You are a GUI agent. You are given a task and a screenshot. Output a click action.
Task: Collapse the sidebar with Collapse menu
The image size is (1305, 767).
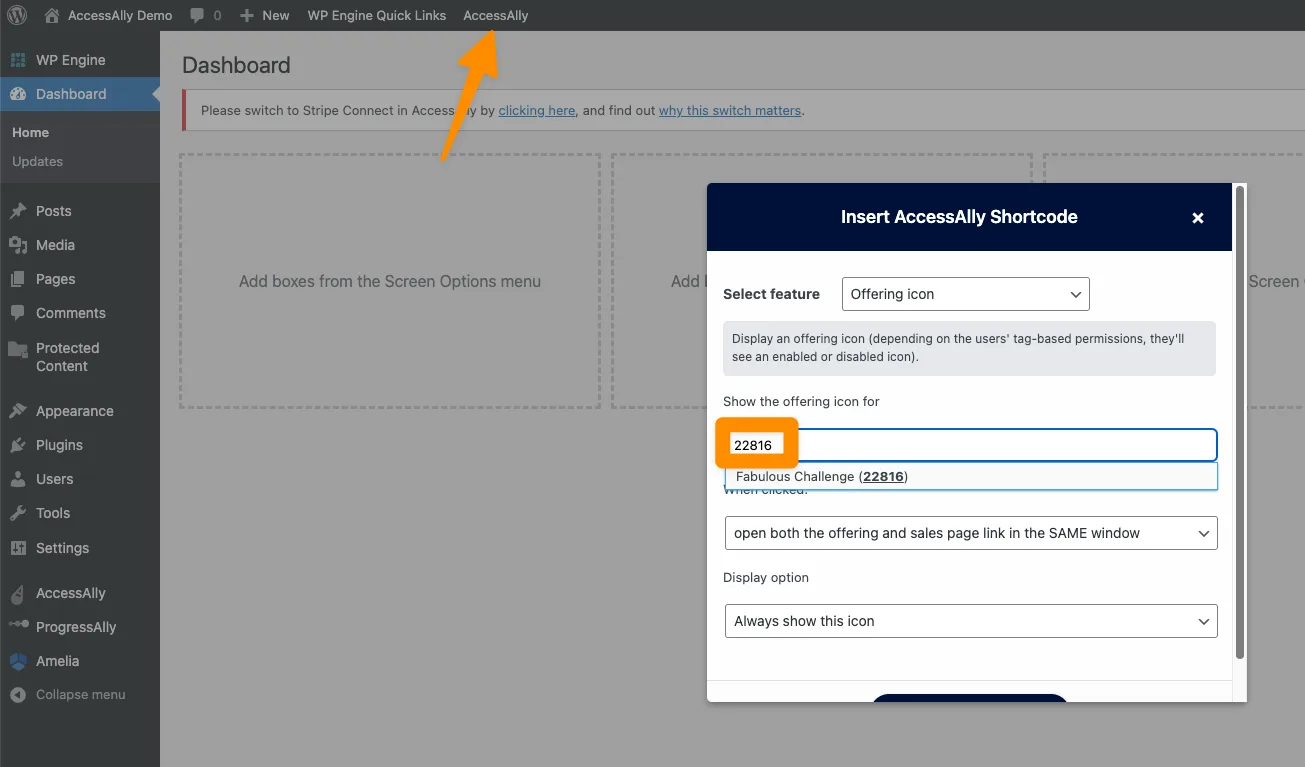tap(80, 695)
